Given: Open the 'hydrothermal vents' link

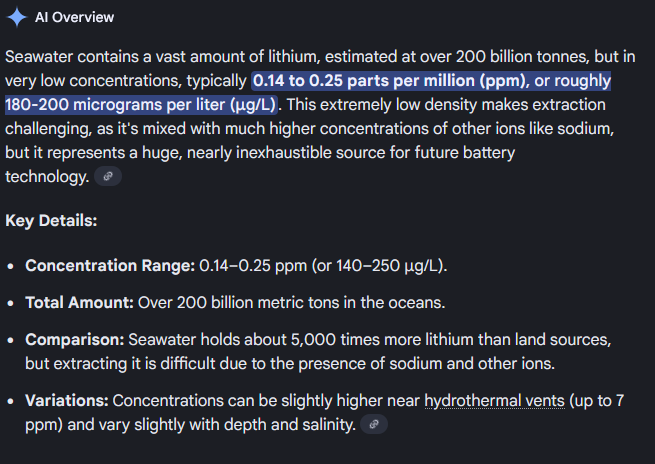Looking at the screenshot, I should coord(495,401).
